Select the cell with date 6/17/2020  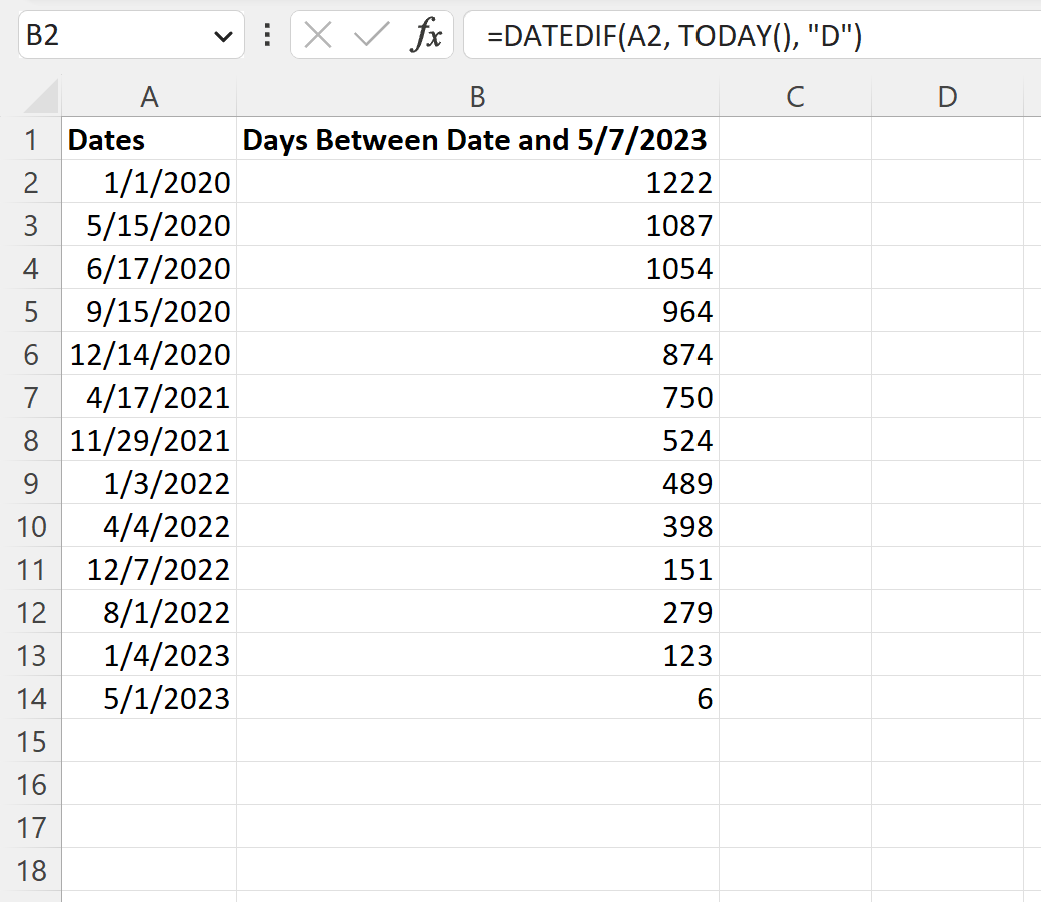tap(149, 268)
